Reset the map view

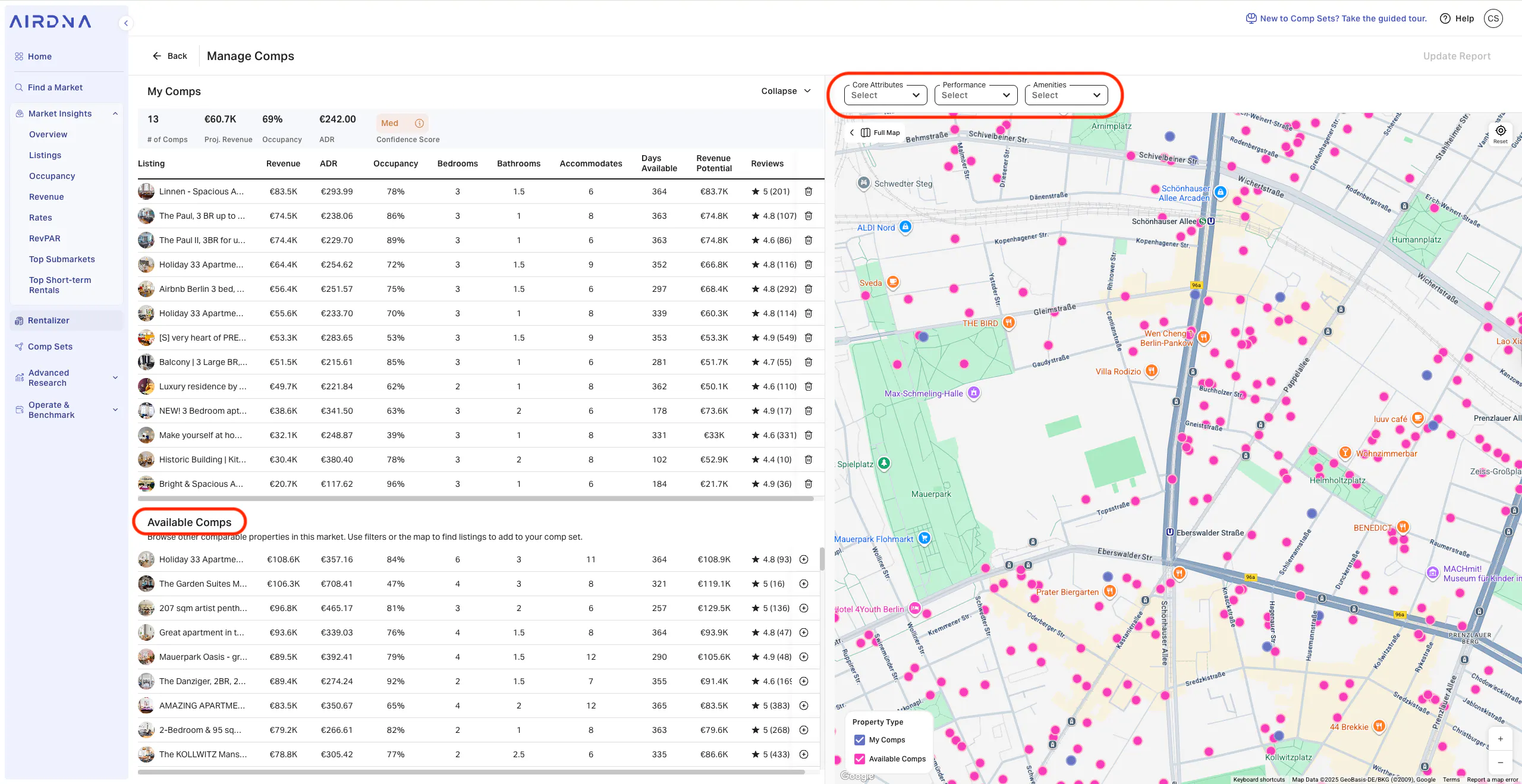click(1501, 134)
